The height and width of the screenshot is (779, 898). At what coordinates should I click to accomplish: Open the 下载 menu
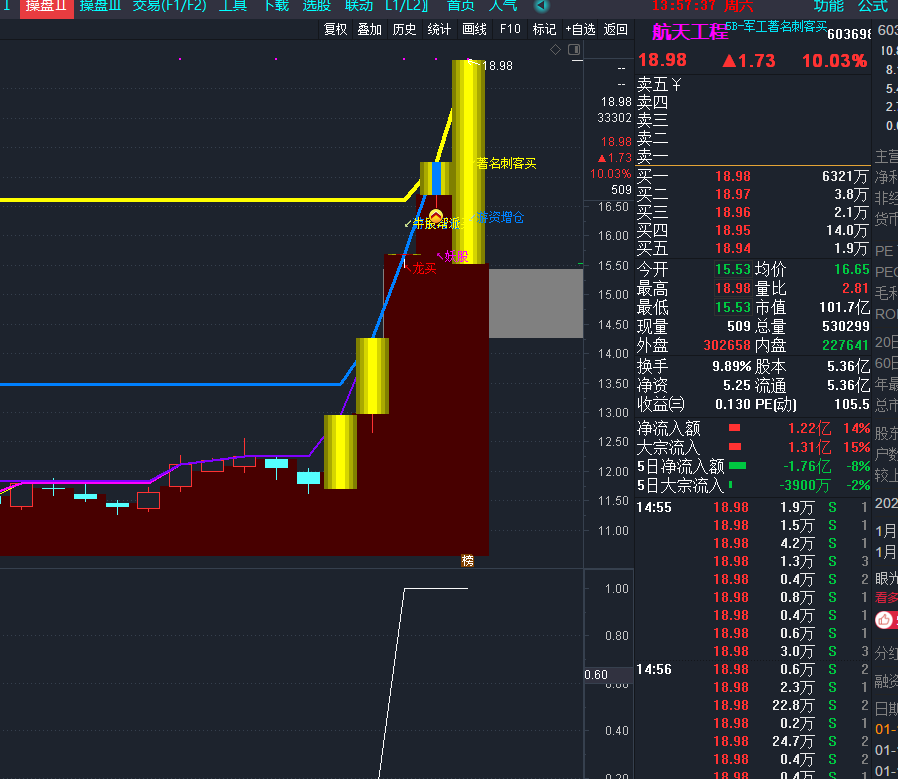coord(276,6)
